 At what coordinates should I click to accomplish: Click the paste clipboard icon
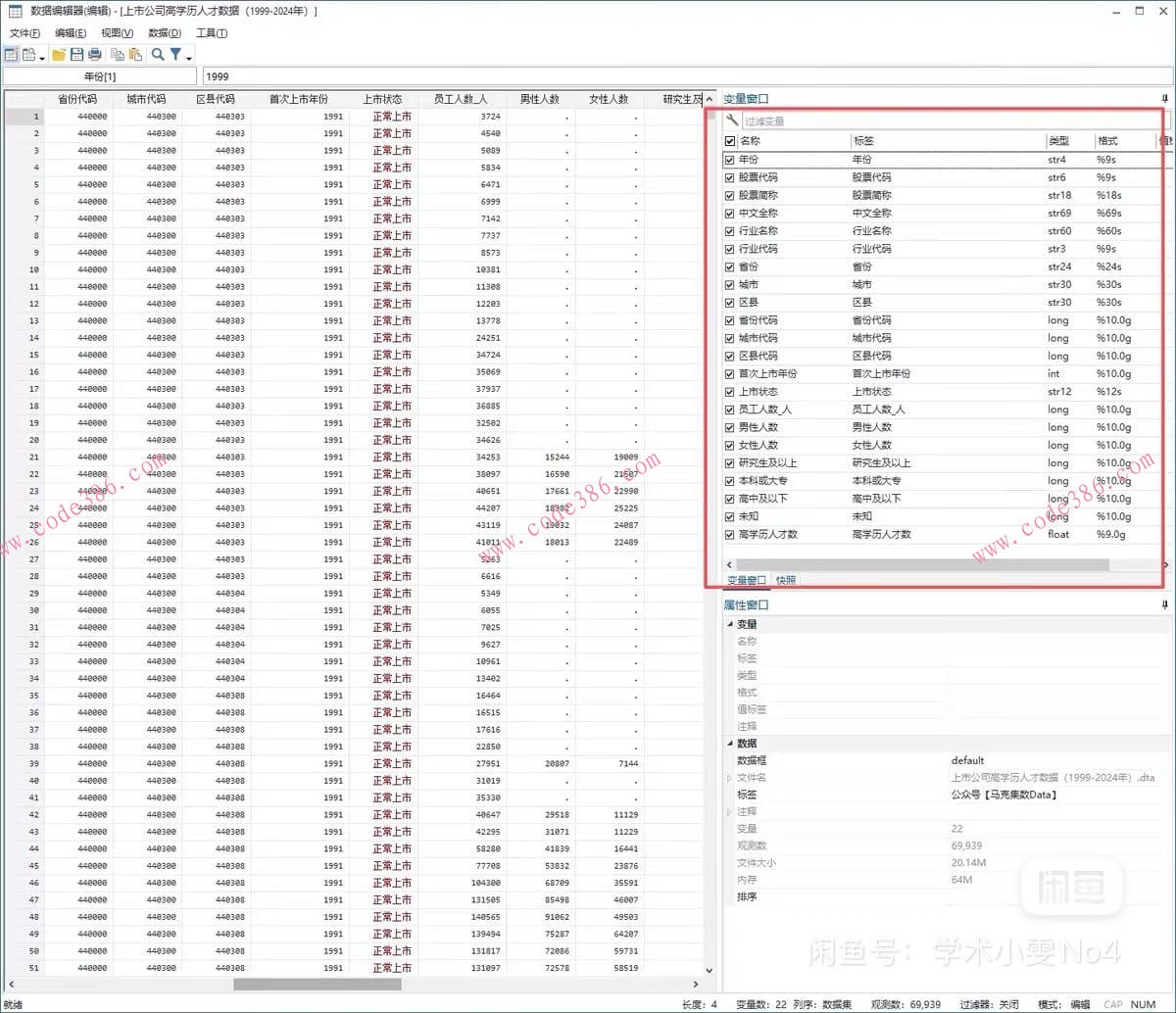pos(135,55)
